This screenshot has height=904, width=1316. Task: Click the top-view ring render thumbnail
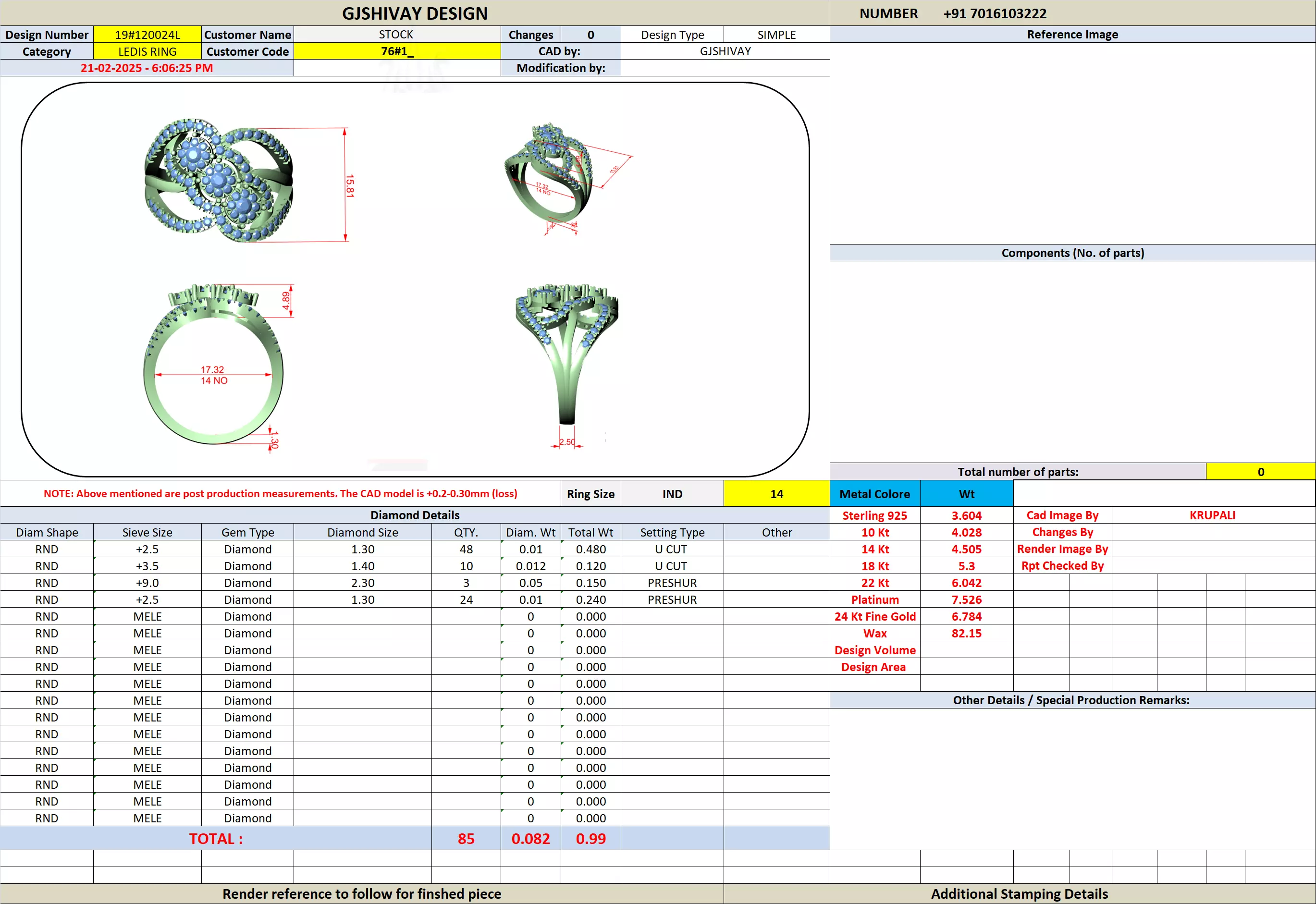click(x=219, y=180)
